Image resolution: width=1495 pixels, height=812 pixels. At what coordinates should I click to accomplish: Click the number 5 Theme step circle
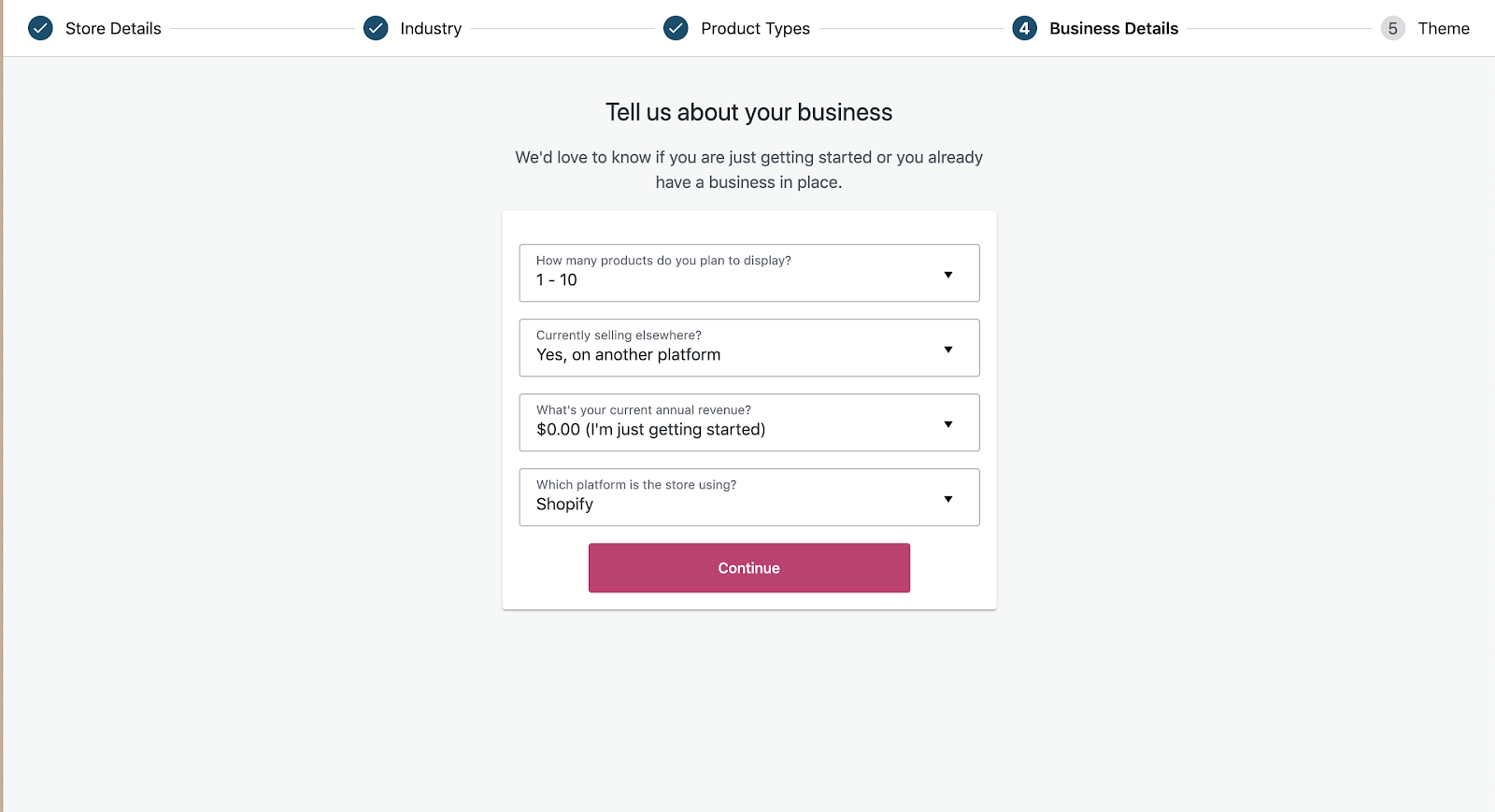1392,28
